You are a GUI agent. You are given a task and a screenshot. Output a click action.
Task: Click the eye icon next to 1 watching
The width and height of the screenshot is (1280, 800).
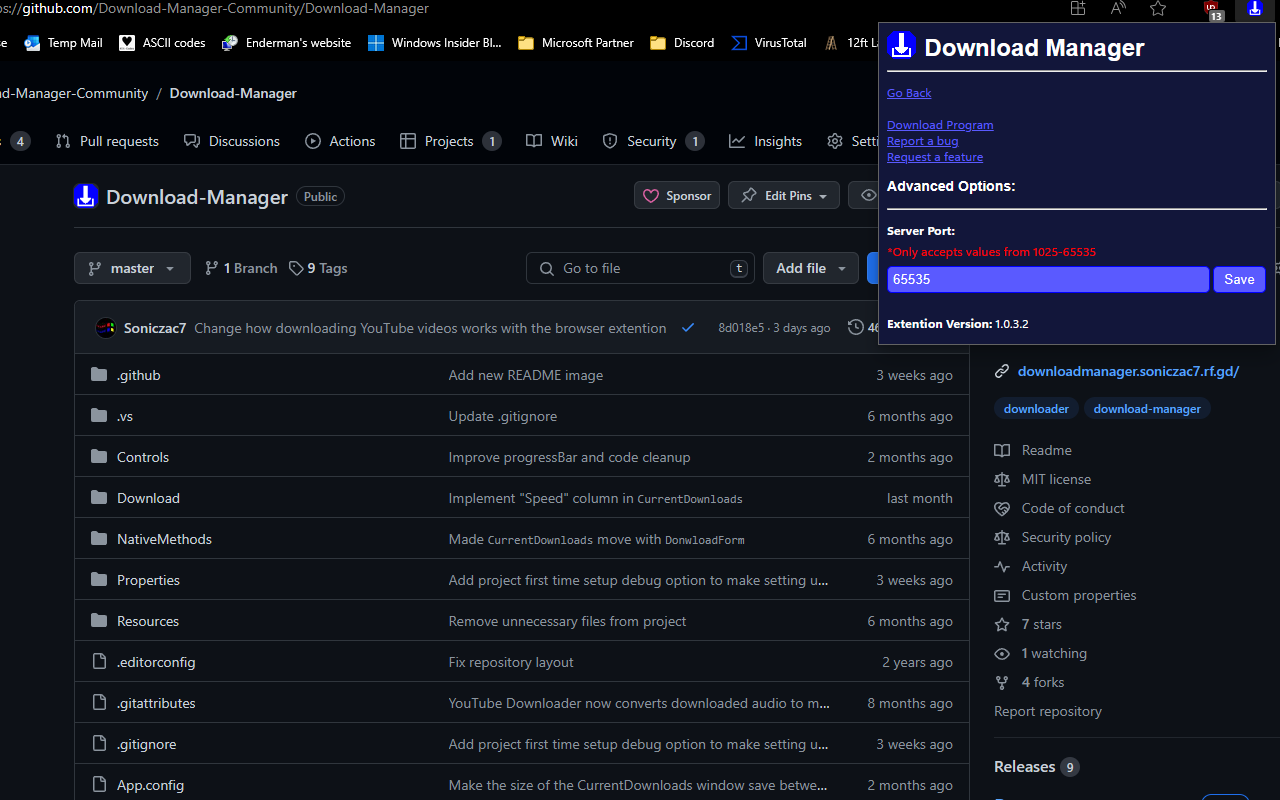coord(1002,654)
